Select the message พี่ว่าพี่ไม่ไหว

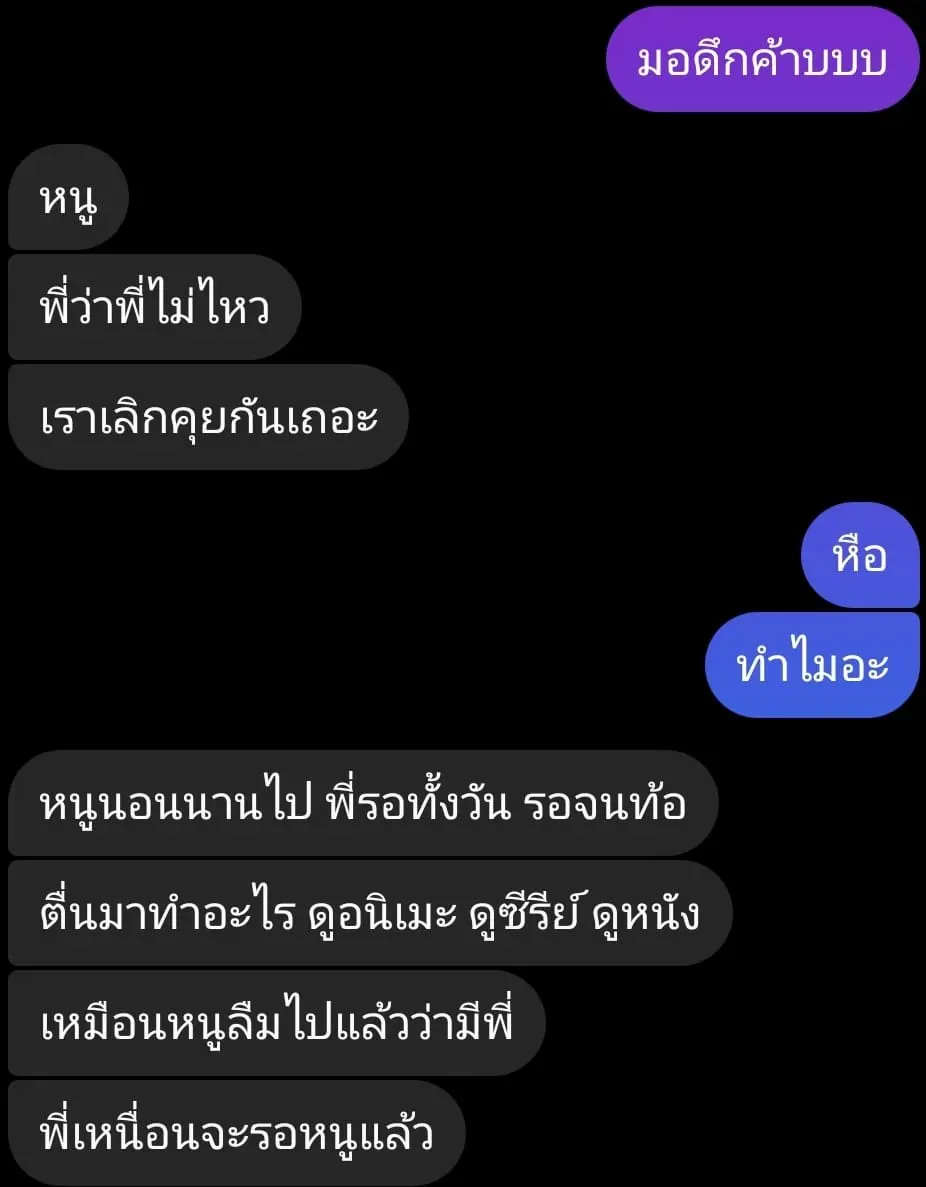[x=154, y=307]
